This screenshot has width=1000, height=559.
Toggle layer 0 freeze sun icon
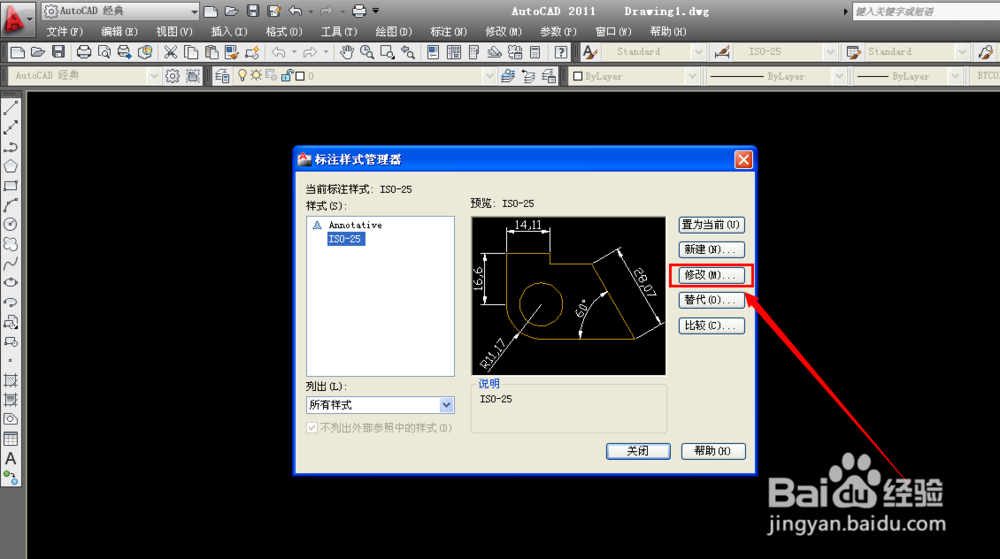(256, 76)
